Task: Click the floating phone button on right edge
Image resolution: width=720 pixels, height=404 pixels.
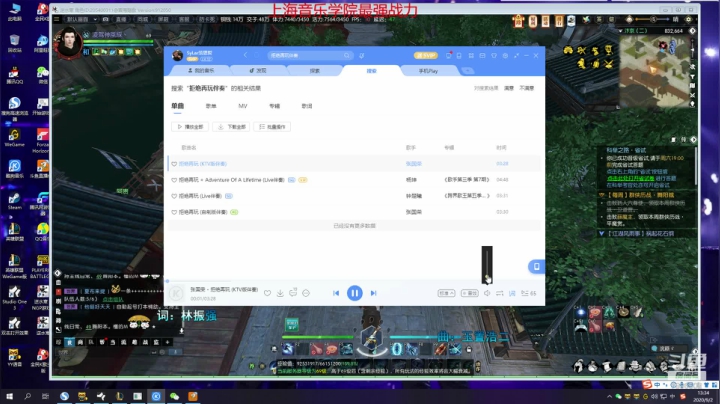Action: [x=536, y=266]
